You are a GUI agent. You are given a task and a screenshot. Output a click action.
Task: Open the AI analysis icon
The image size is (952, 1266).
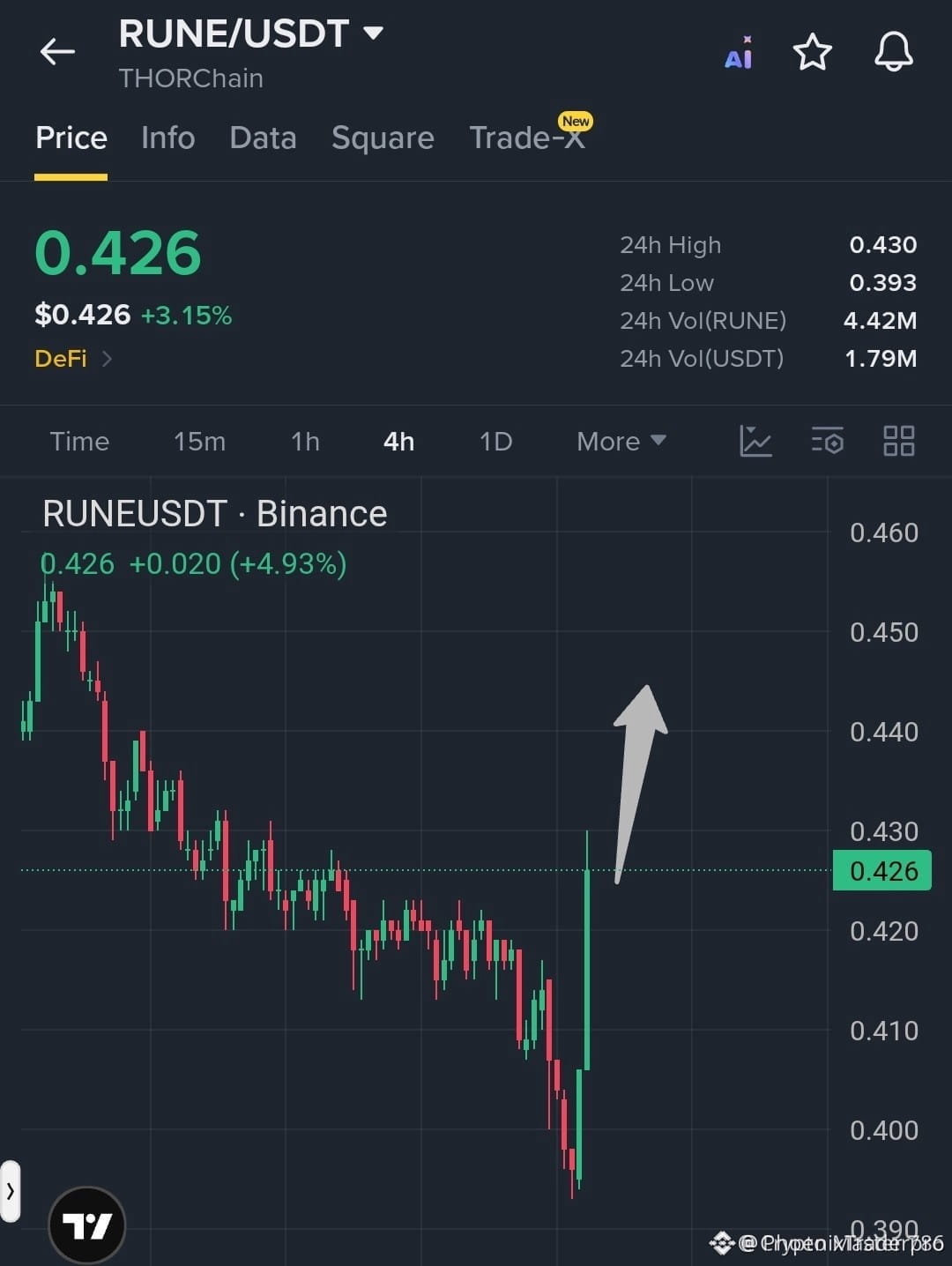739,53
